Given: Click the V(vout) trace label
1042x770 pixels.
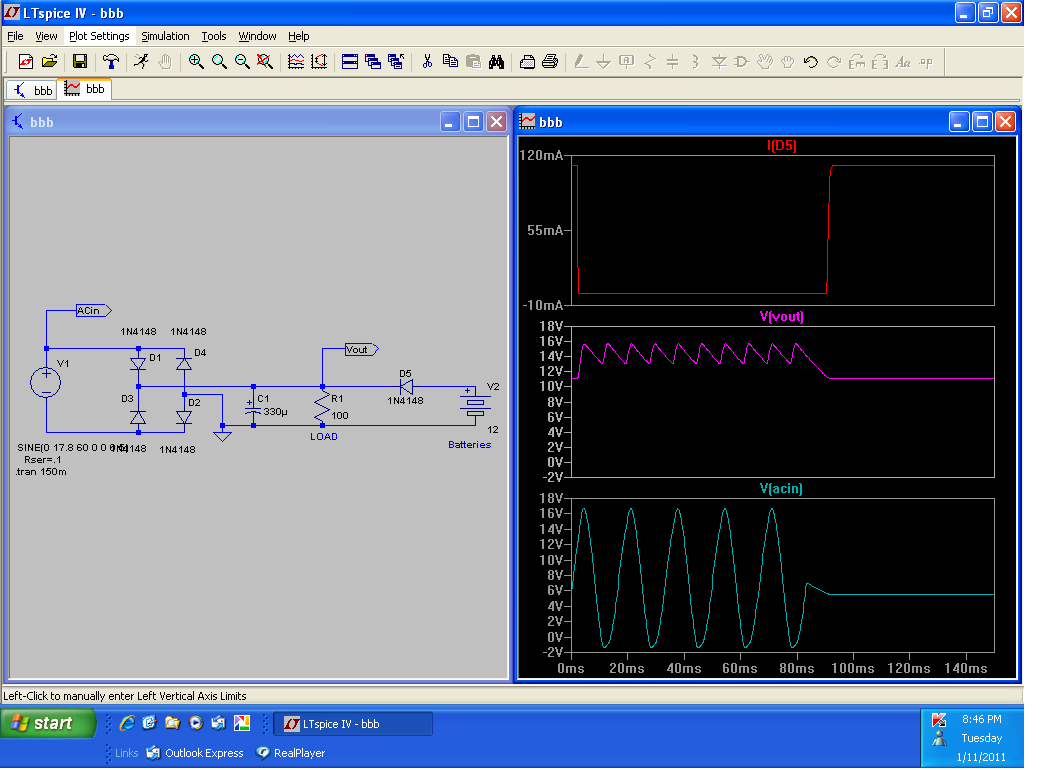Looking at the screenshot, I should click(x=782, y=317).
